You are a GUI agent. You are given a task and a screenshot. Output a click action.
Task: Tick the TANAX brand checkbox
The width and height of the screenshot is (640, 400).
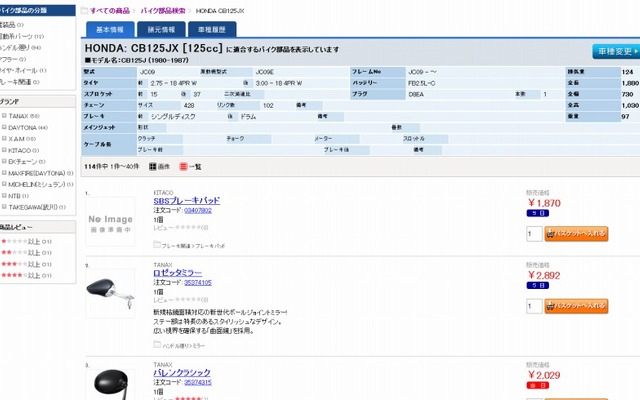pyautogui.click(x=4, y=116)
